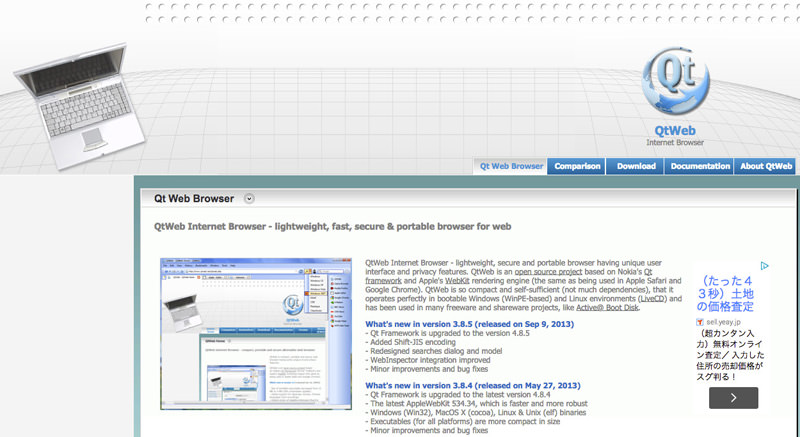800x437 pixels.
Task: Click the version 3.8.4 release heading
Action: pos(472,385)
